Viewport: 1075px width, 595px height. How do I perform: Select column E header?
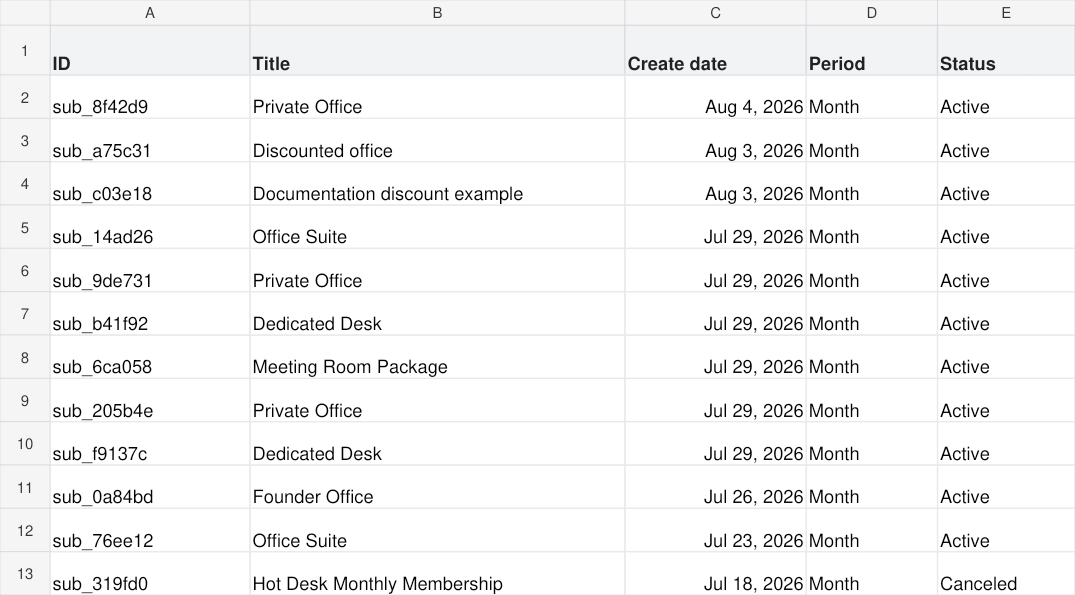point(1006,12)
